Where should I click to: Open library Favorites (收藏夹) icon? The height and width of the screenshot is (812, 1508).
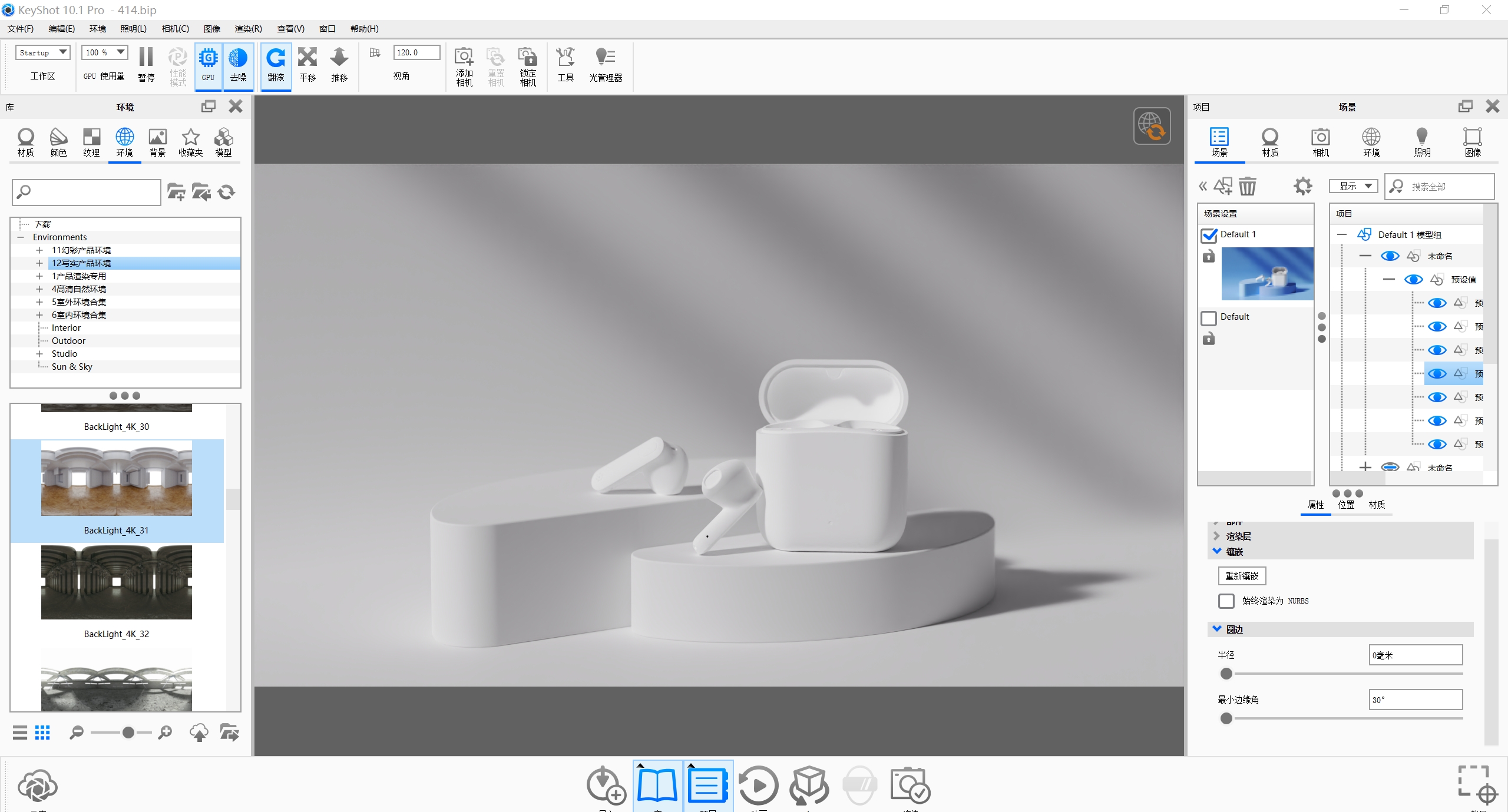[x=190, y=137]
